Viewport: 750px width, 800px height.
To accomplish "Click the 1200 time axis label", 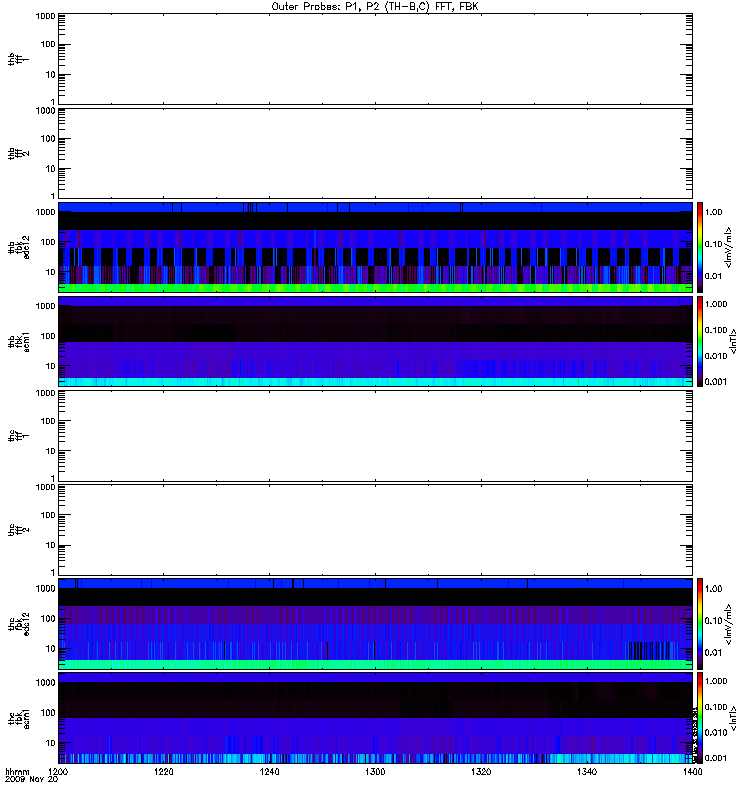I will (x=58, y=771).
